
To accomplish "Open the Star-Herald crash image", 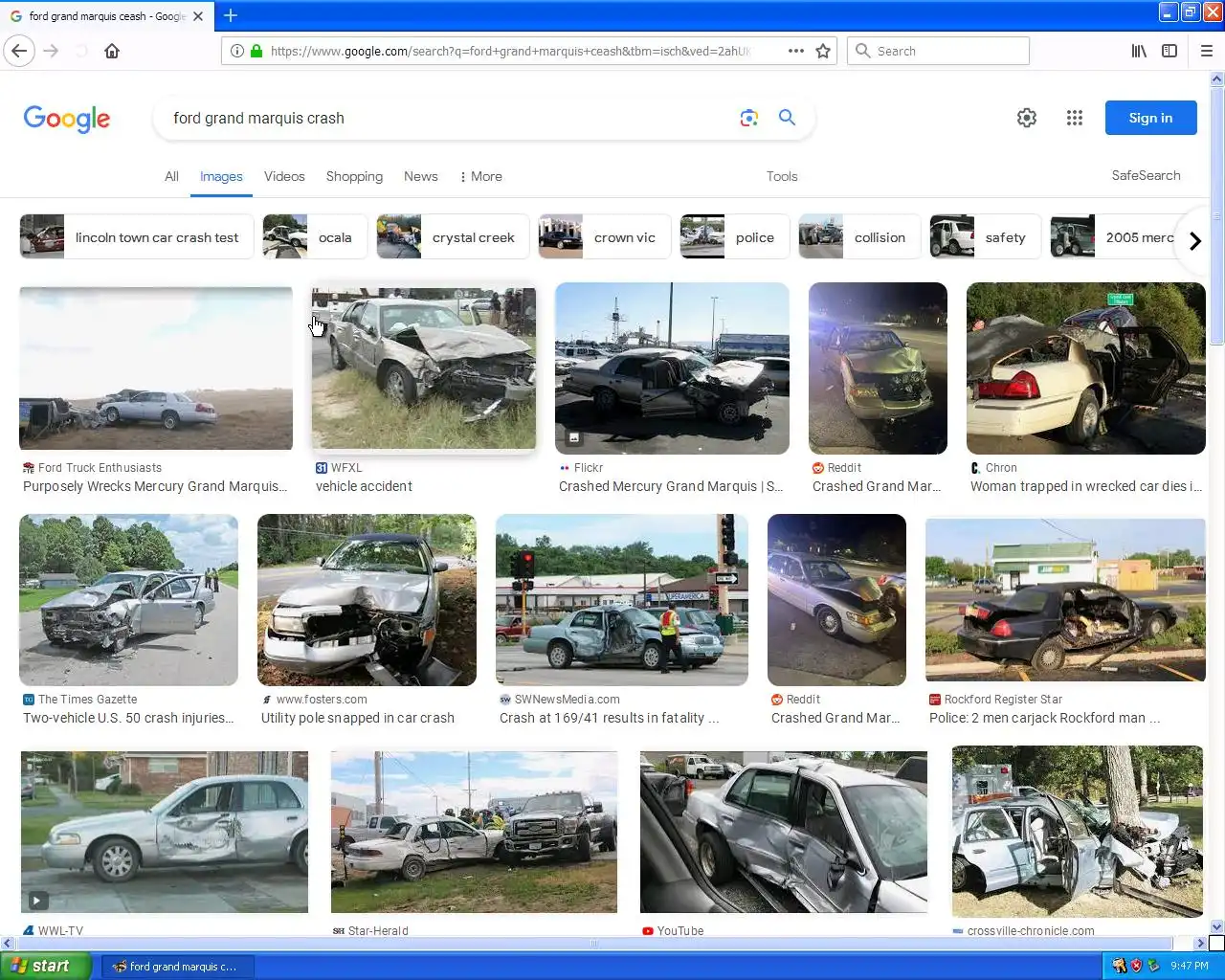I will point(474,832).
